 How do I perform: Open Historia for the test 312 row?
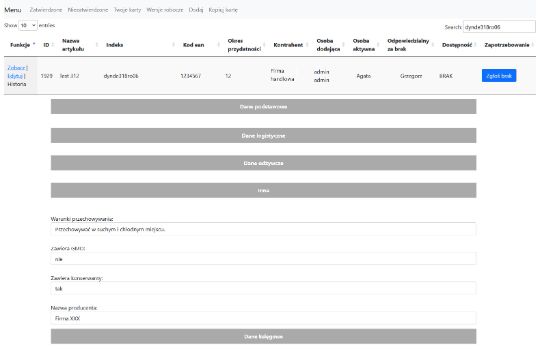pos(17,84)
